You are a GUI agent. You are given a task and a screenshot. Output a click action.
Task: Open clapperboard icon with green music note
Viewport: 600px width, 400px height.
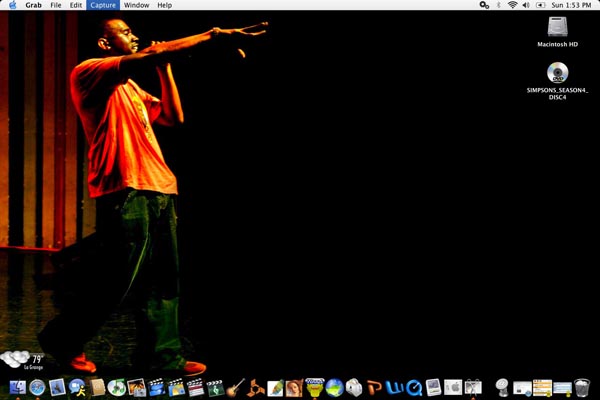click(215, 388)
